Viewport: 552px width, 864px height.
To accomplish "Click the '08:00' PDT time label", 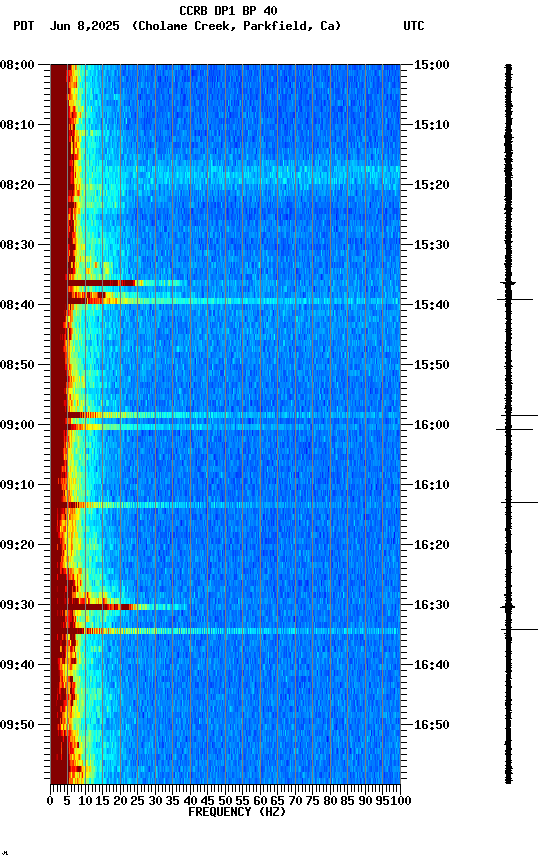I will click(x=17, y=65).
